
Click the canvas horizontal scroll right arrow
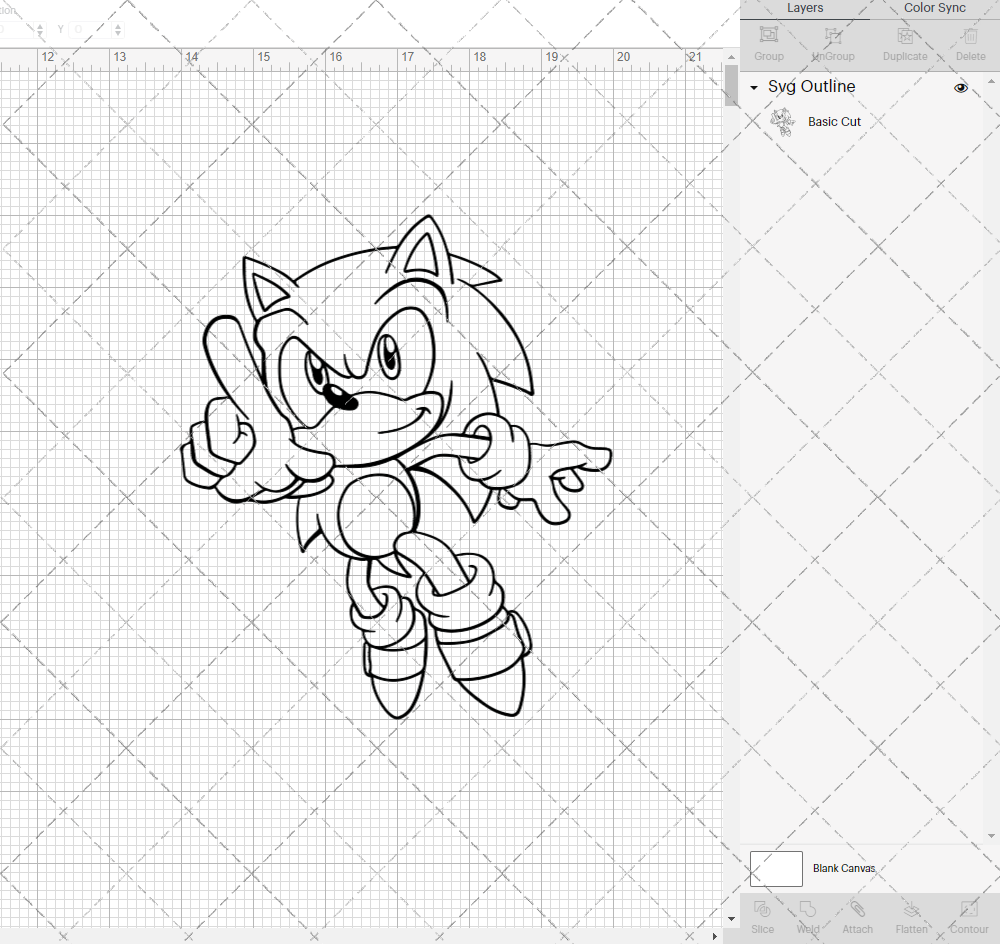coord(714,936)
